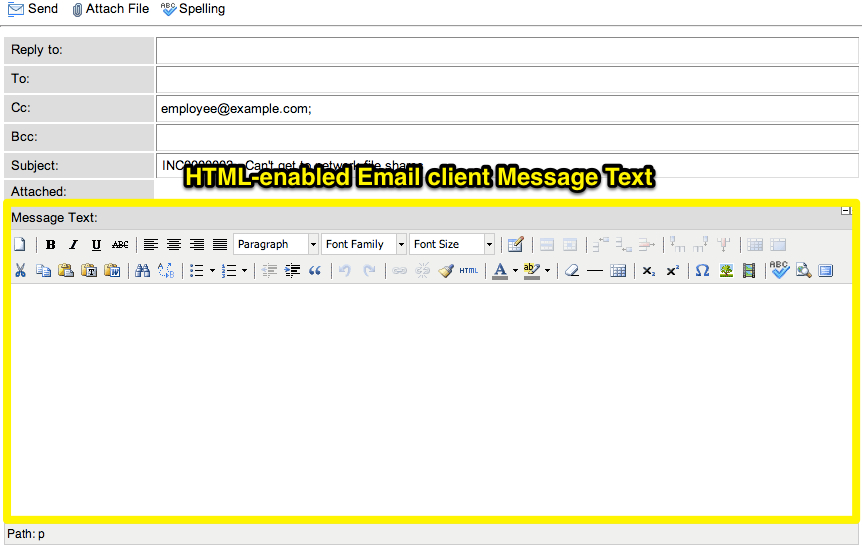Viewport: 862px width, 547px height.
Task: Click the Send button
Action: click(34, 9)
